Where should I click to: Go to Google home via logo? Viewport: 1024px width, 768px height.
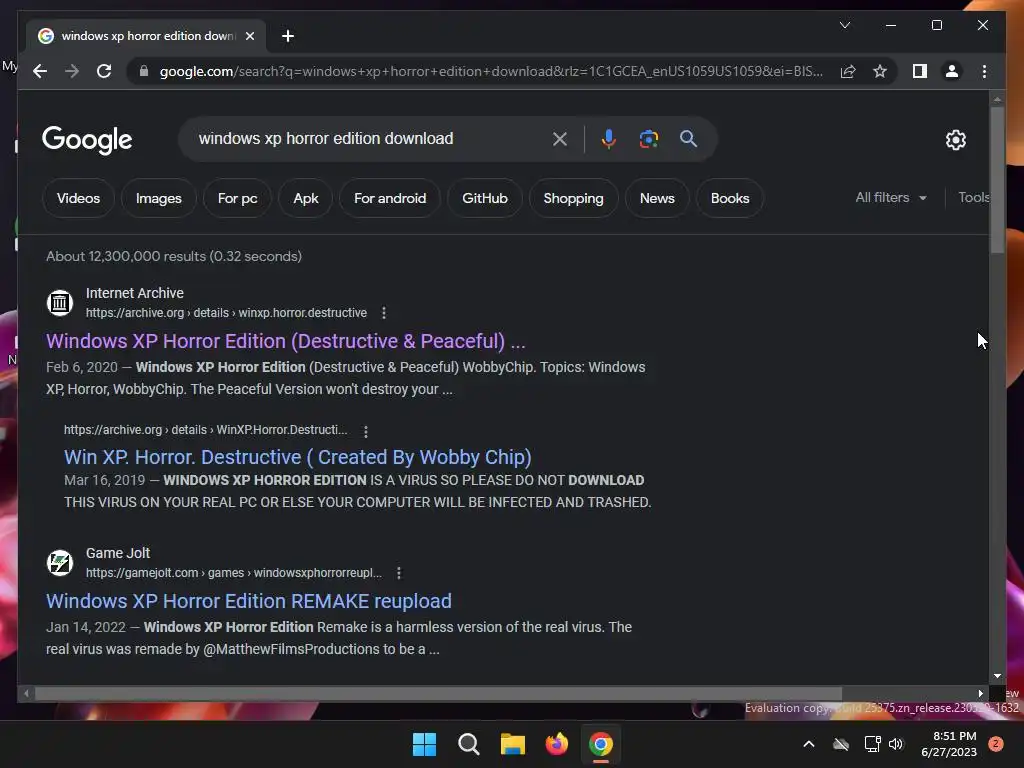87,139
